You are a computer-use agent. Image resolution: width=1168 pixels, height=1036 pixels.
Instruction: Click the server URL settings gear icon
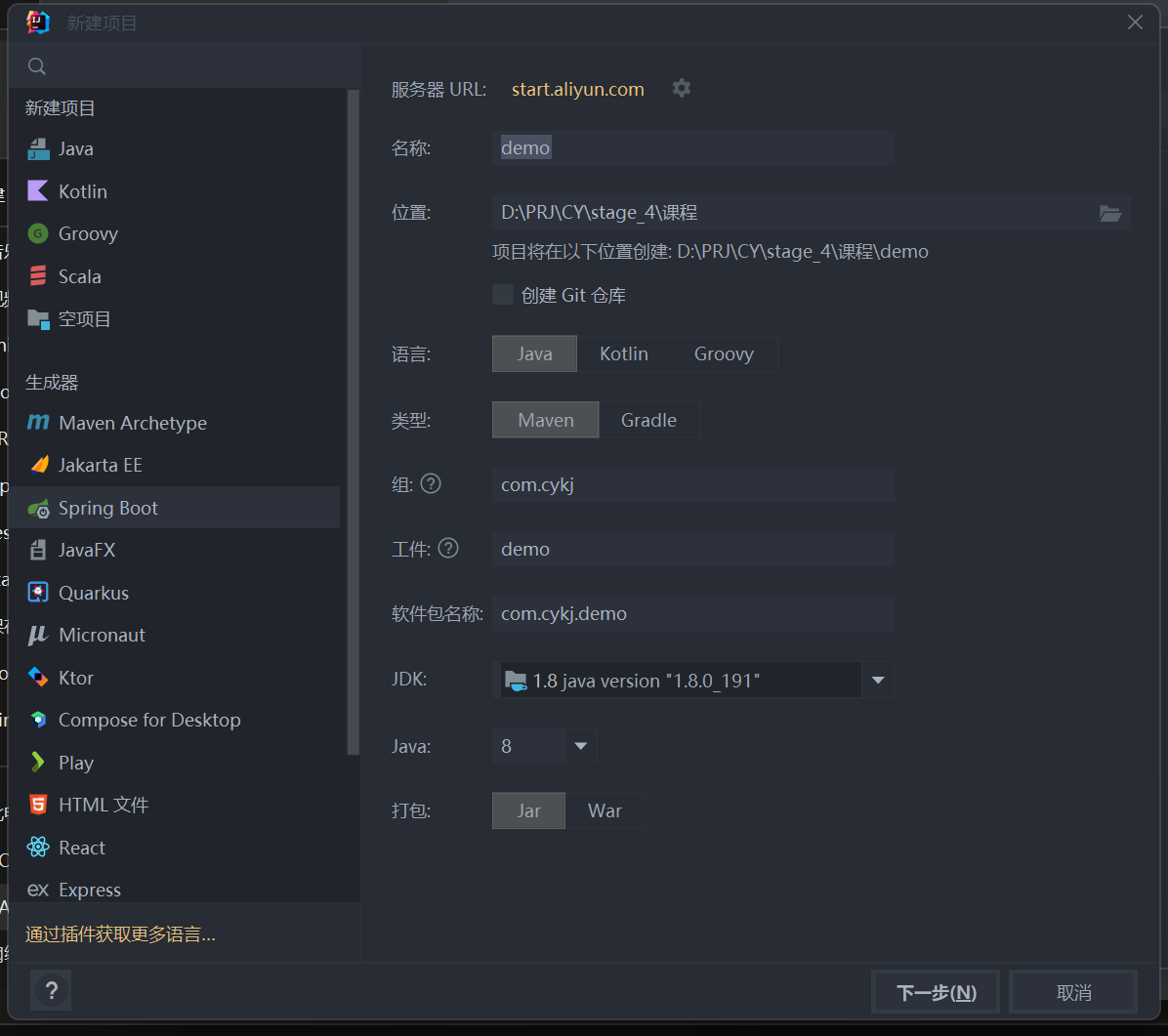[682, 88]
